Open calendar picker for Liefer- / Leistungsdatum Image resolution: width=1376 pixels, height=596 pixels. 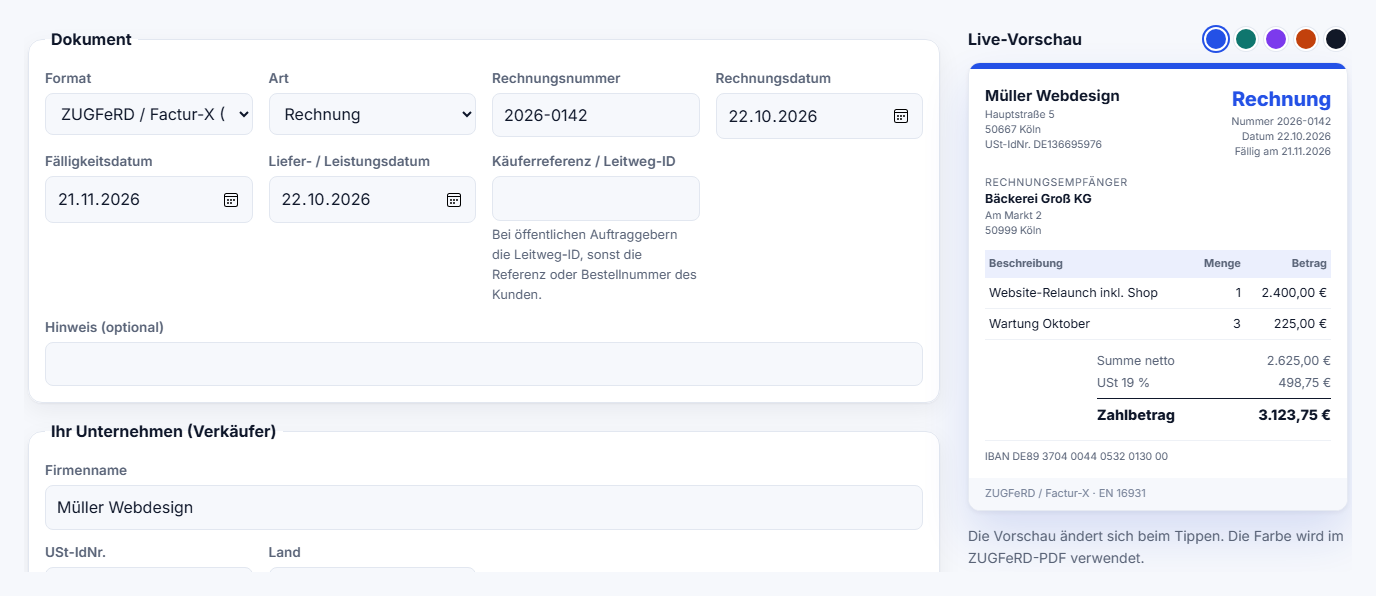pyautogui.click(x=454, y=199)
